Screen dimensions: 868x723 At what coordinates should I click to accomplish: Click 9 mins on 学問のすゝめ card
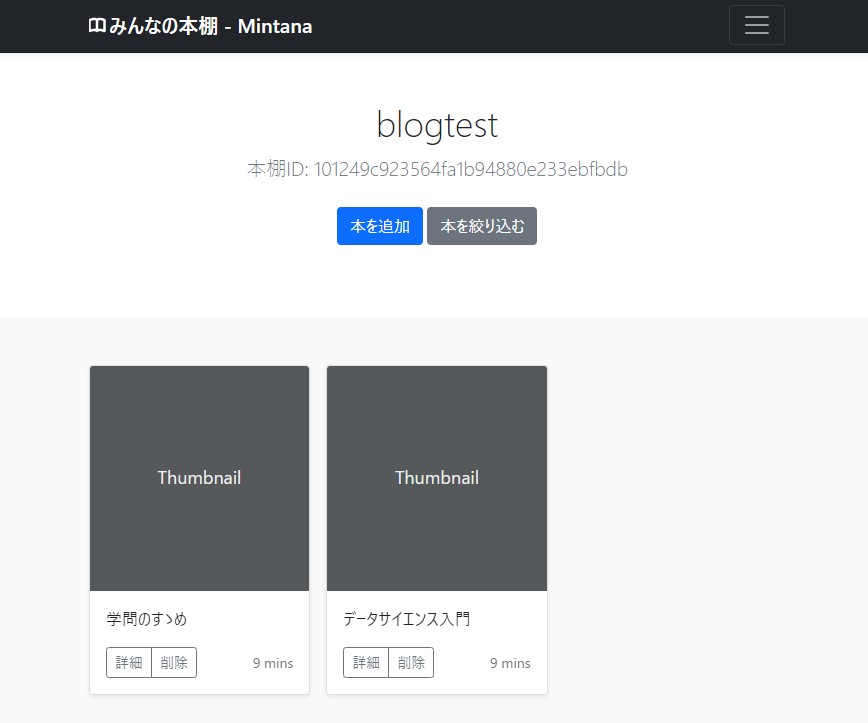click(x=273, y=663)
